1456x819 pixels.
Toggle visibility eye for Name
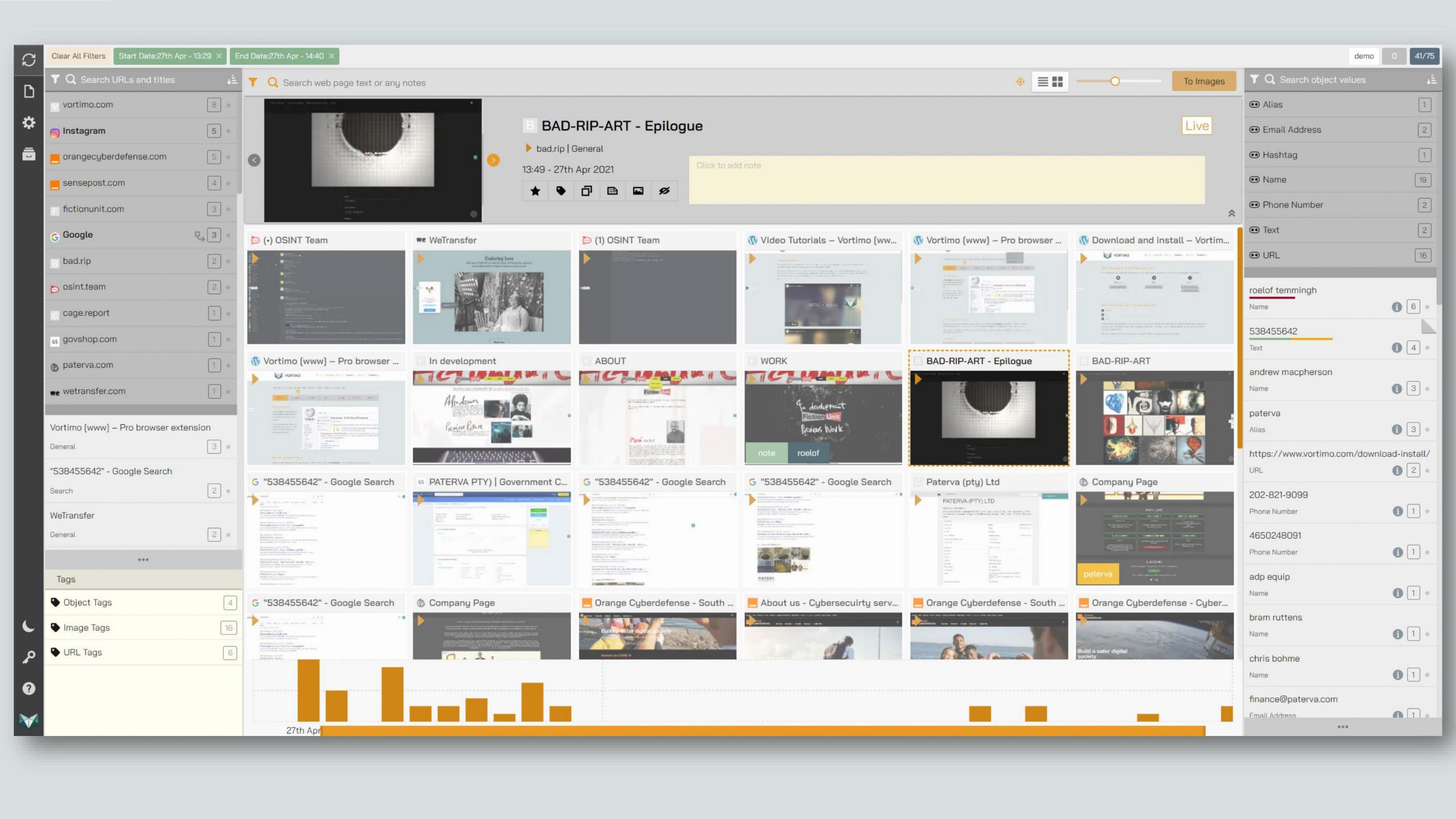point(1254,180)
